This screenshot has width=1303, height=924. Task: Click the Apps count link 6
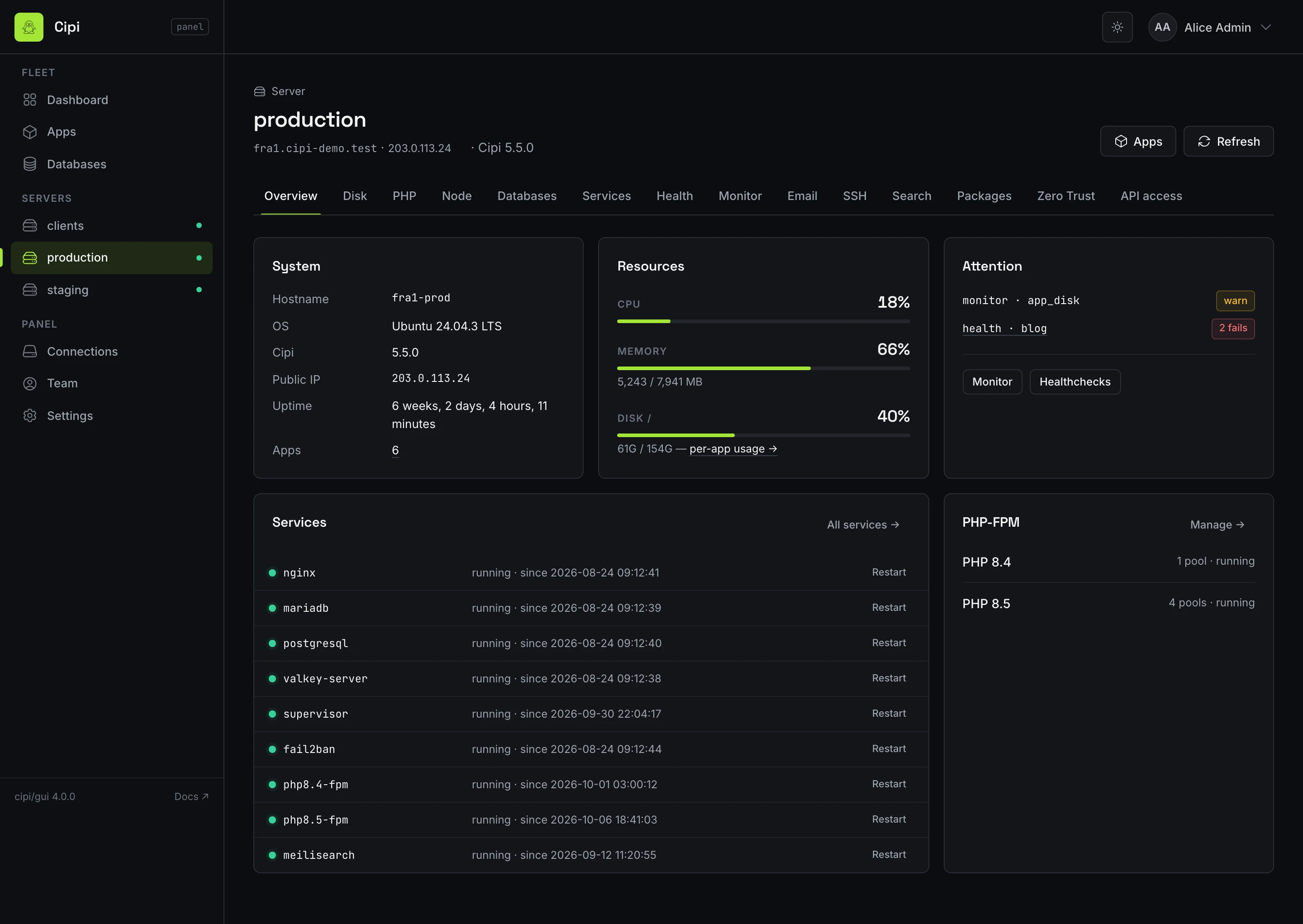click(395, 450)
